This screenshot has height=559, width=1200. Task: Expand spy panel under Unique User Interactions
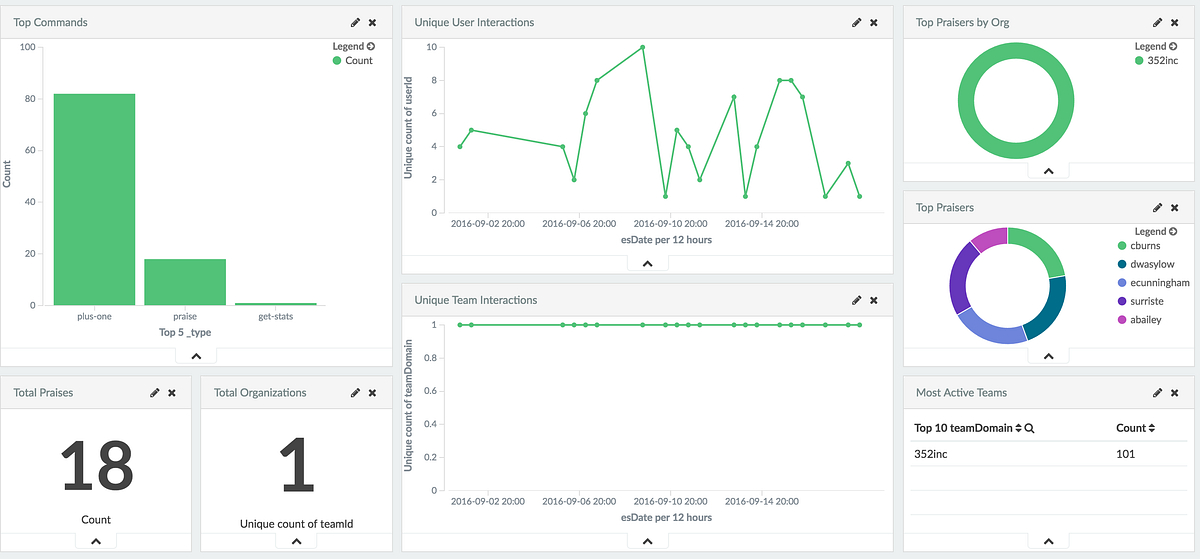[647, 263]
